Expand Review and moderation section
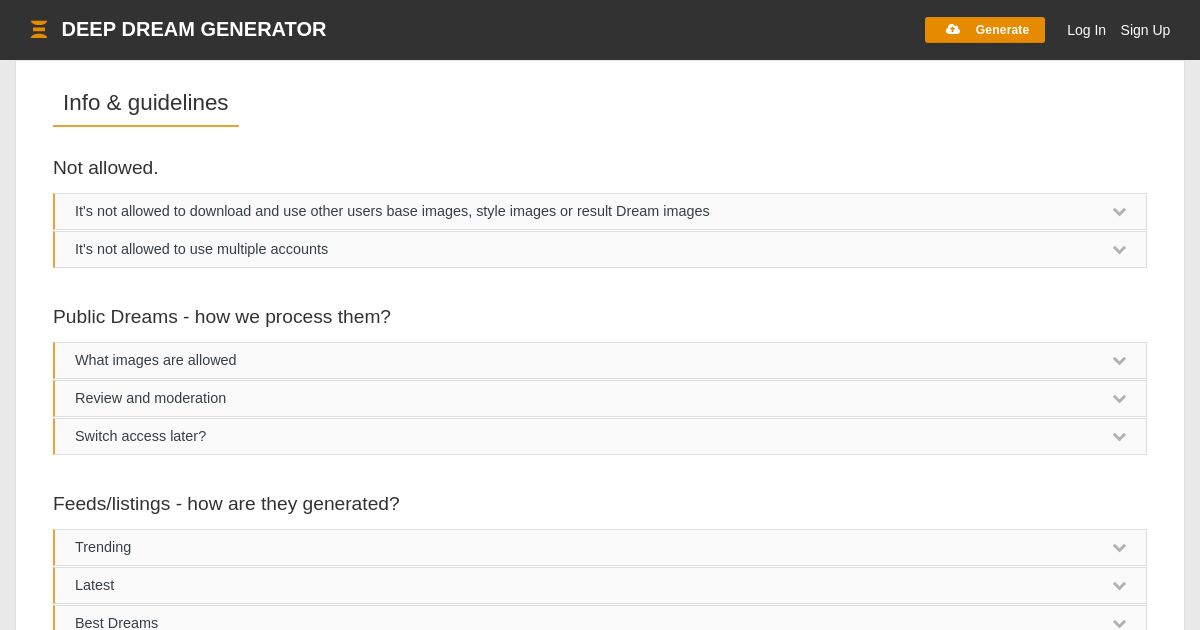 (x=150, y=399)
